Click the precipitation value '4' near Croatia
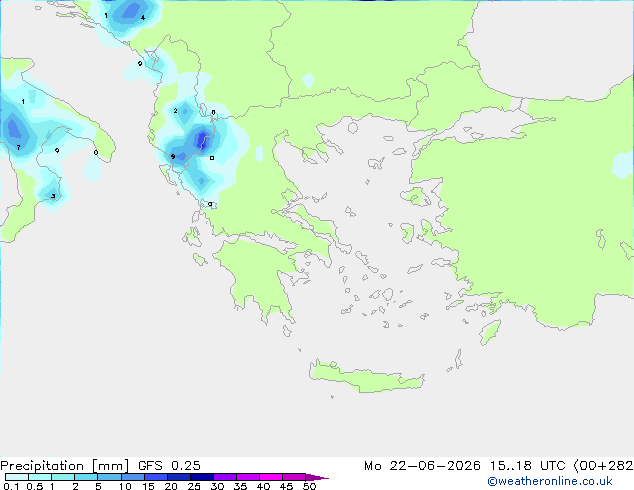Viewport: 634px width, 490px height. click(x=143, y=17)
